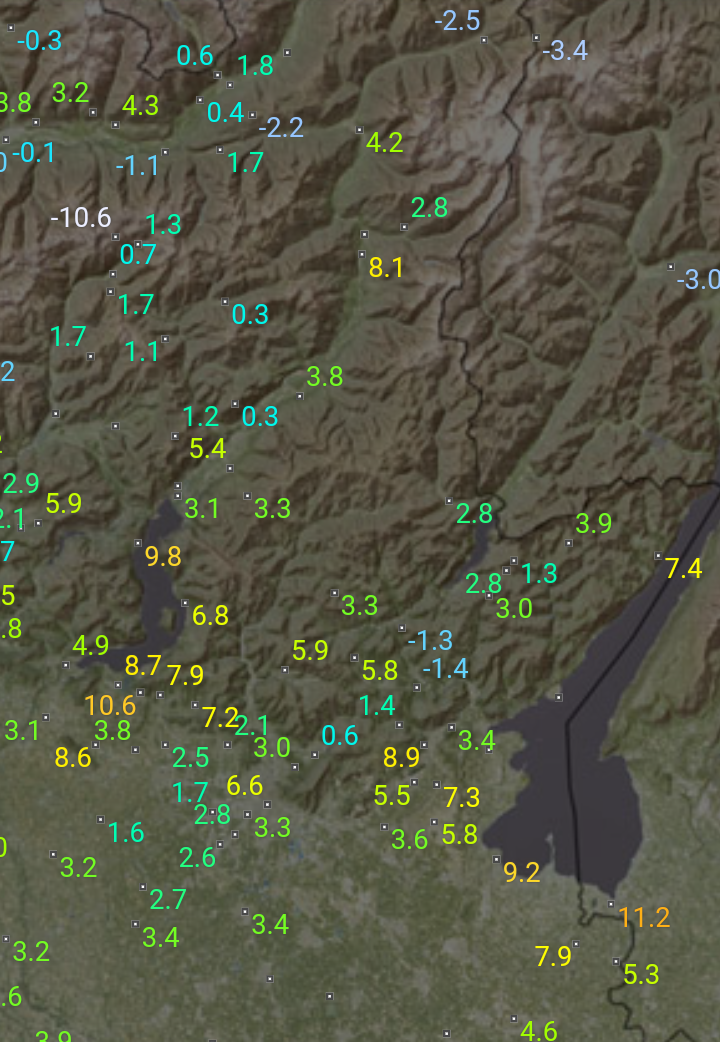Select the 8.6 temperature label
720x1042 pixels.
[x=73, y=757]
